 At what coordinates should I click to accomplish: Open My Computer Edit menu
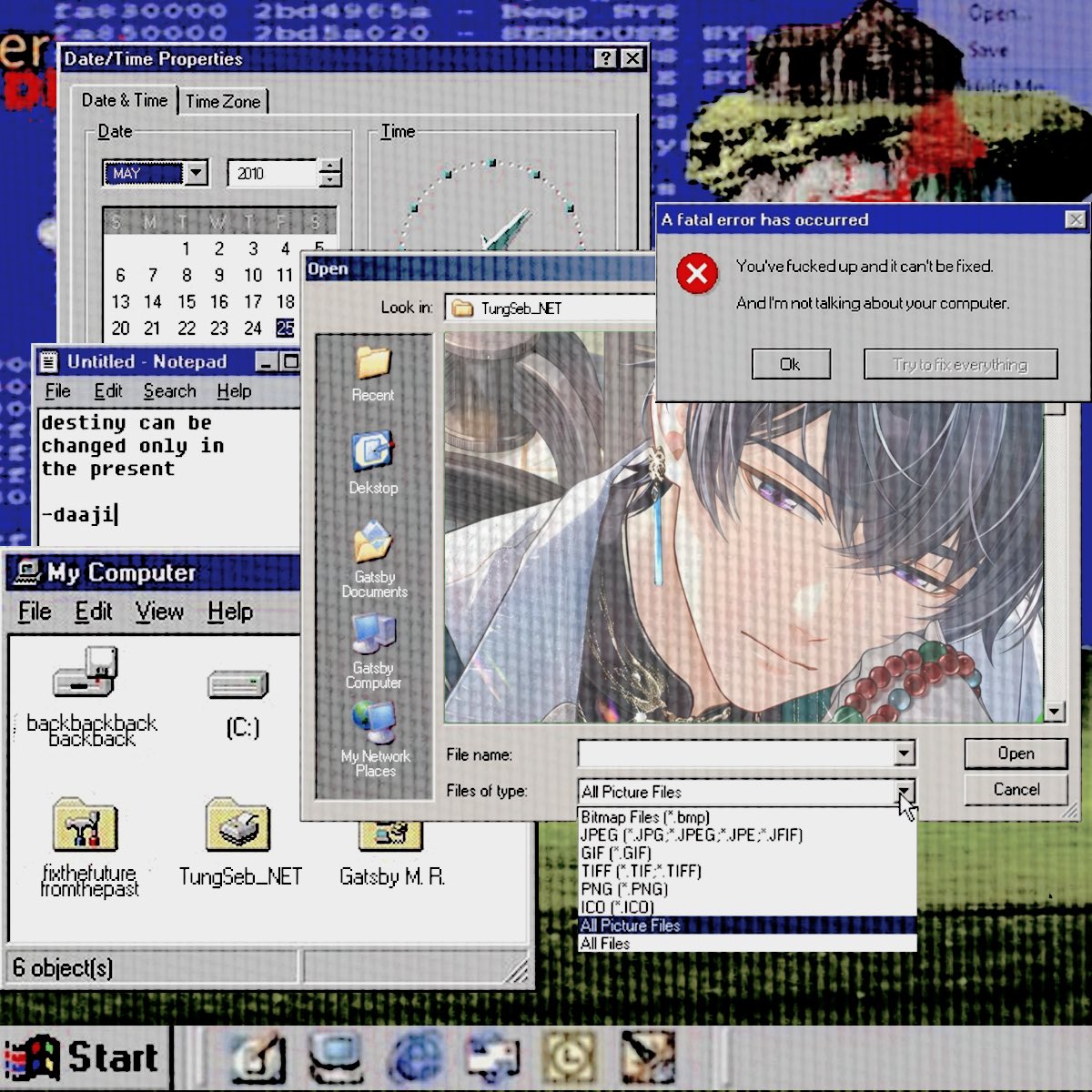(x=94, y=612)
